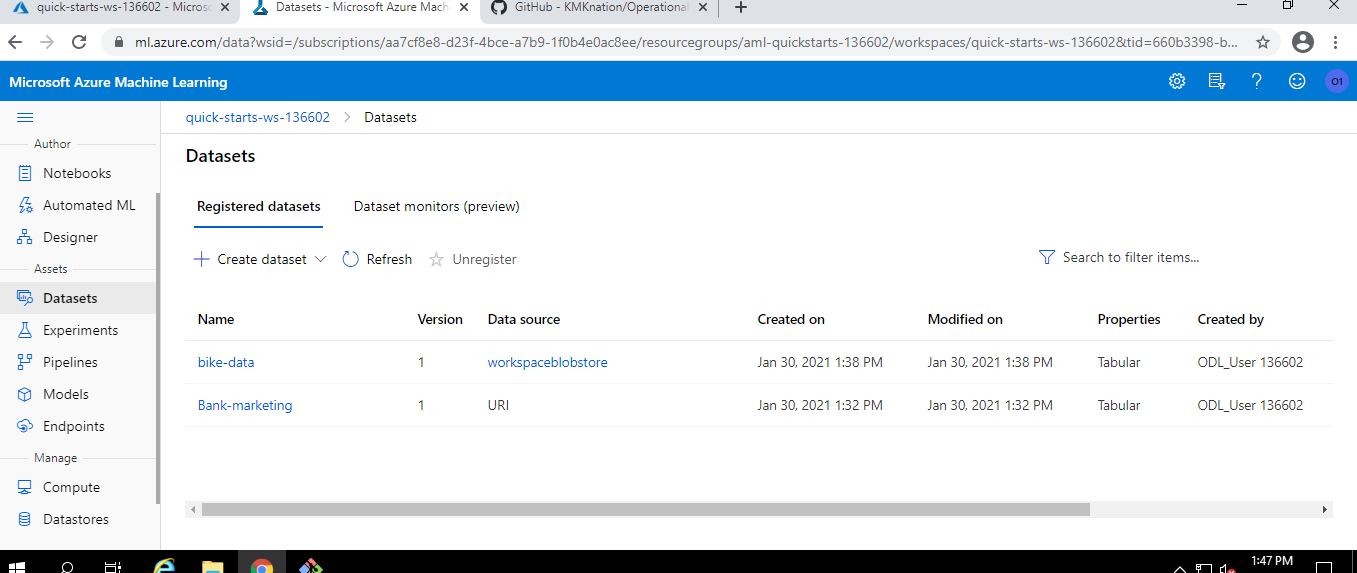Open the bike-data dataset link

click(226, 362)
